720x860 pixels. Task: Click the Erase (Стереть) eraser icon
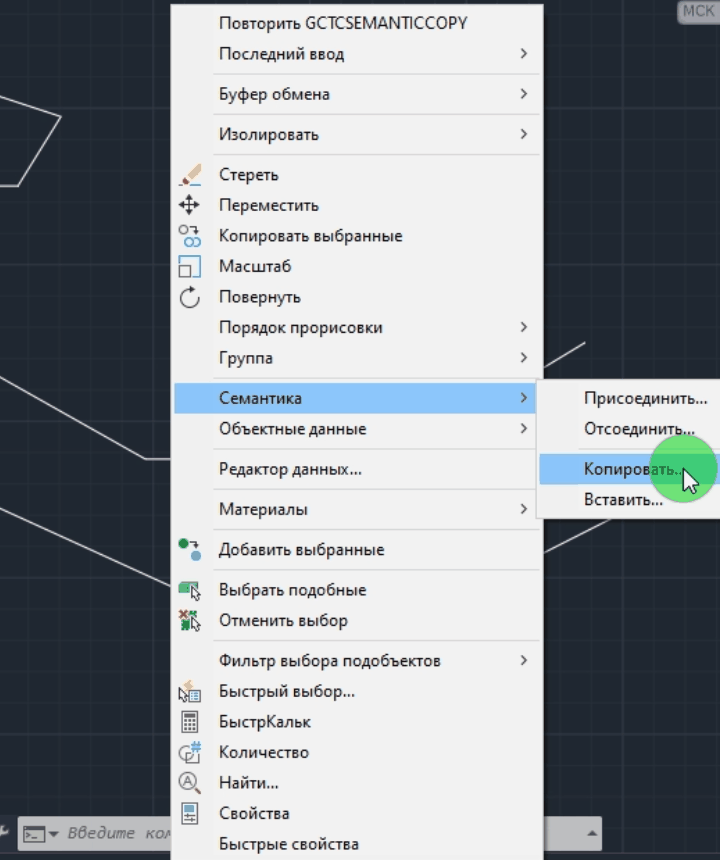pyautogui.click(x=190, y=175)
